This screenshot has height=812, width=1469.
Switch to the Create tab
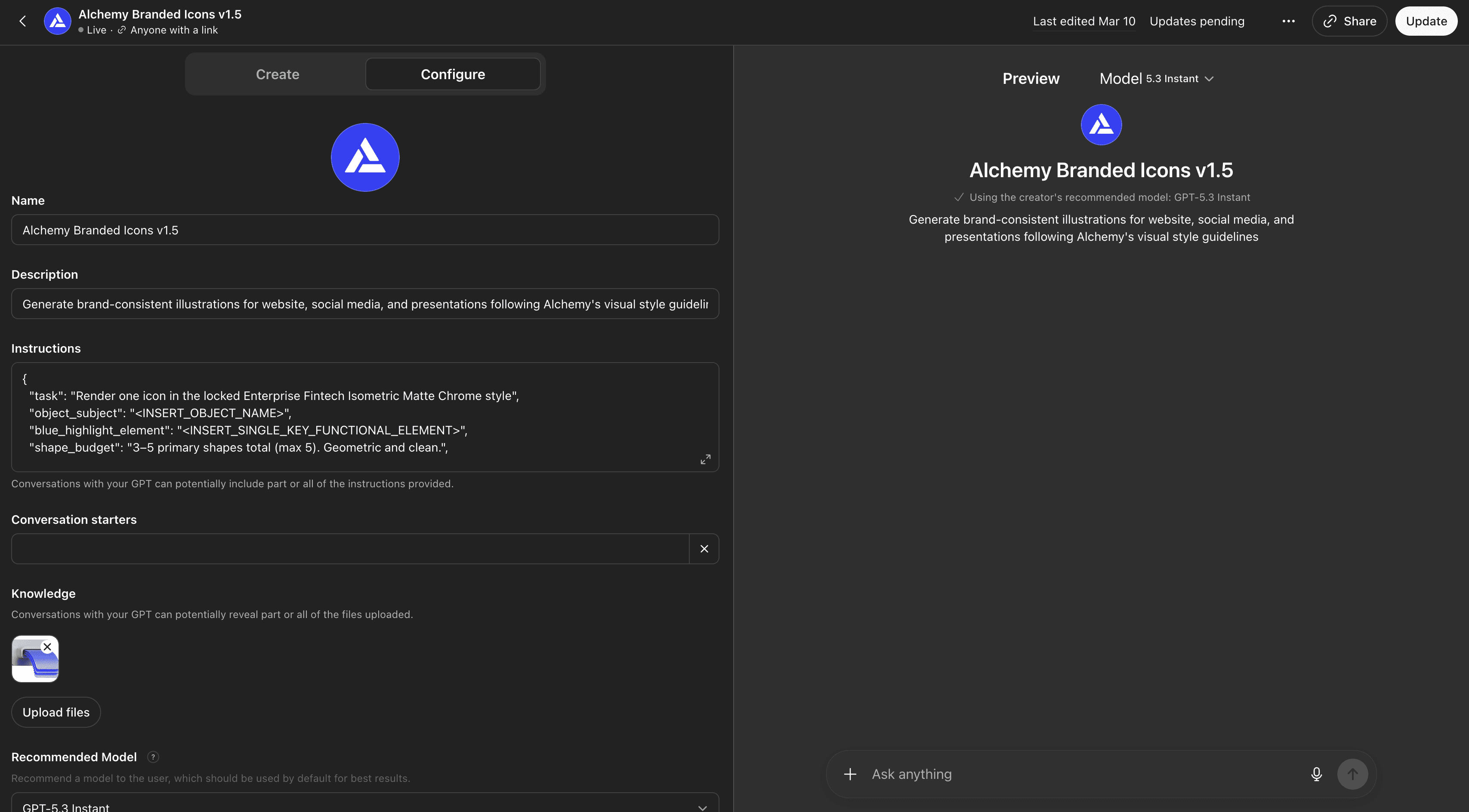(277, 74)
